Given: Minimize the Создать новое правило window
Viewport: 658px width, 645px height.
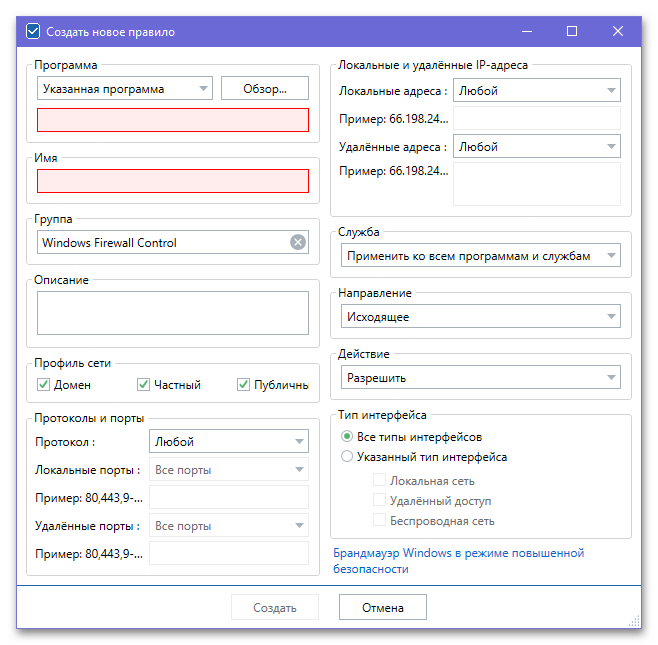Looking at the screenshot, I should (x=527, y=31).
